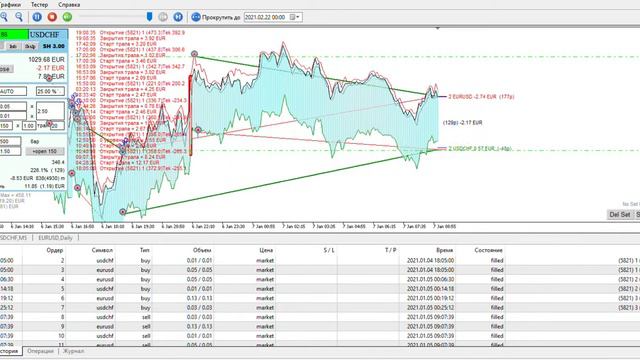
Task: Click the 1029.68 EUR balance value
Action: click(46, 60)
